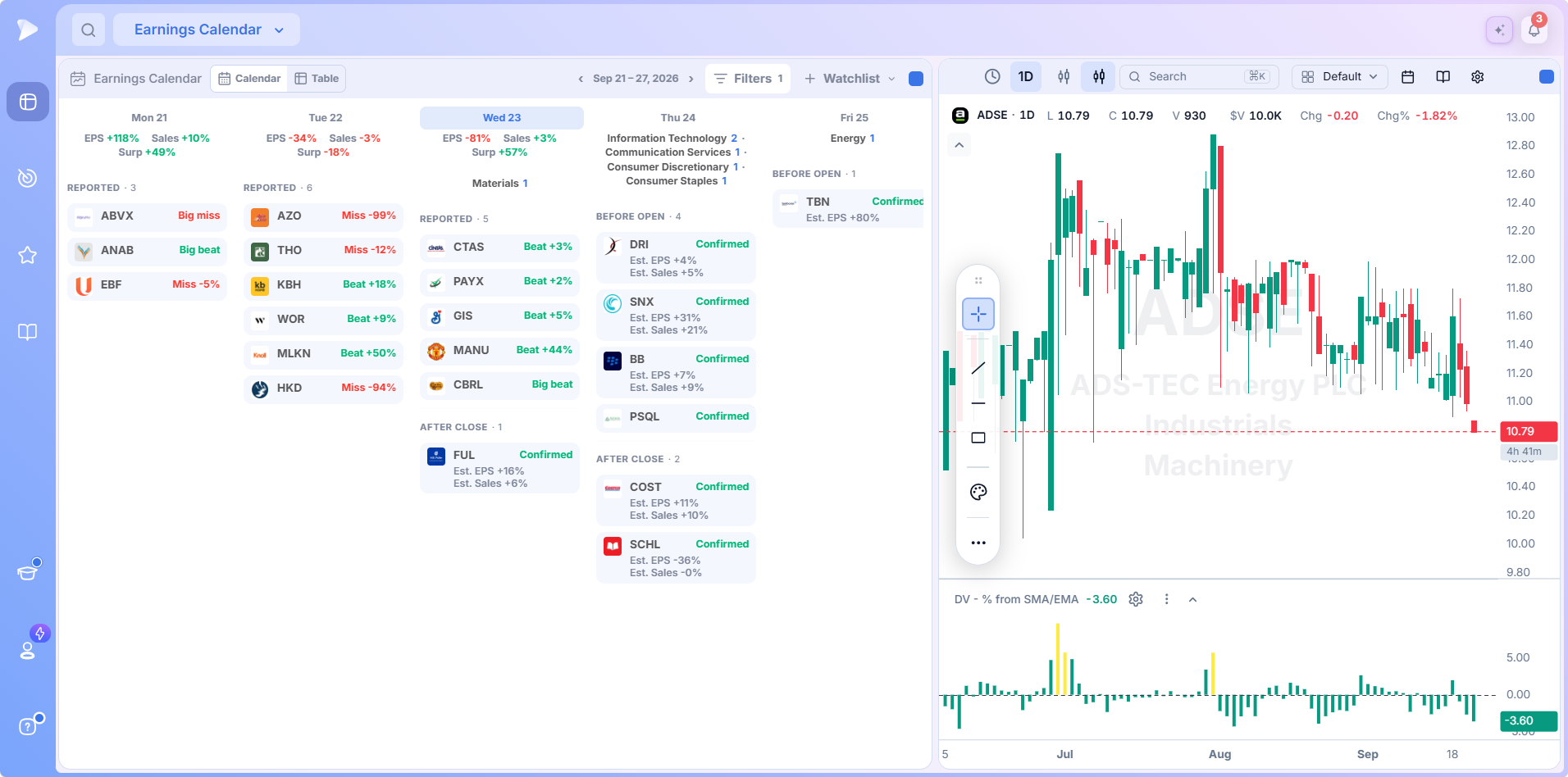The width and height of the screenshot is (1568, 777).
Task: Open the CTAS earnings row
Action: 499,248
